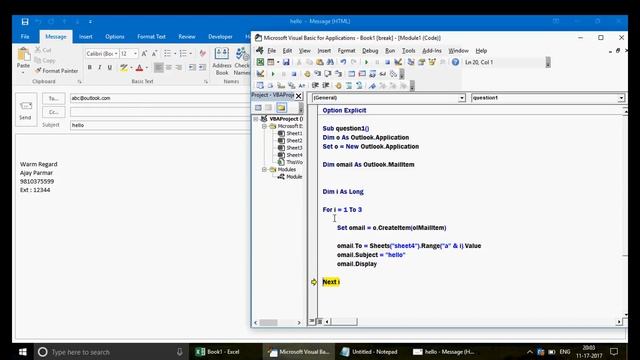The width and height of the screenshot is (640, 360).
Task: Open Properties Window via toolbar icon
Action: click(421, 62)
